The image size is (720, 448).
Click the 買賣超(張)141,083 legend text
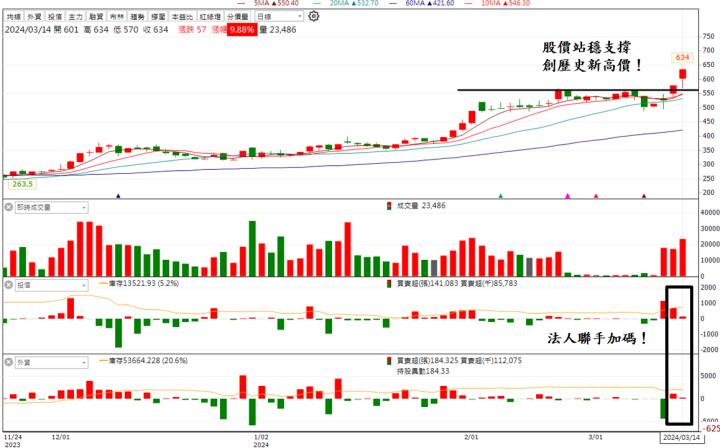[x=428, y=284]
